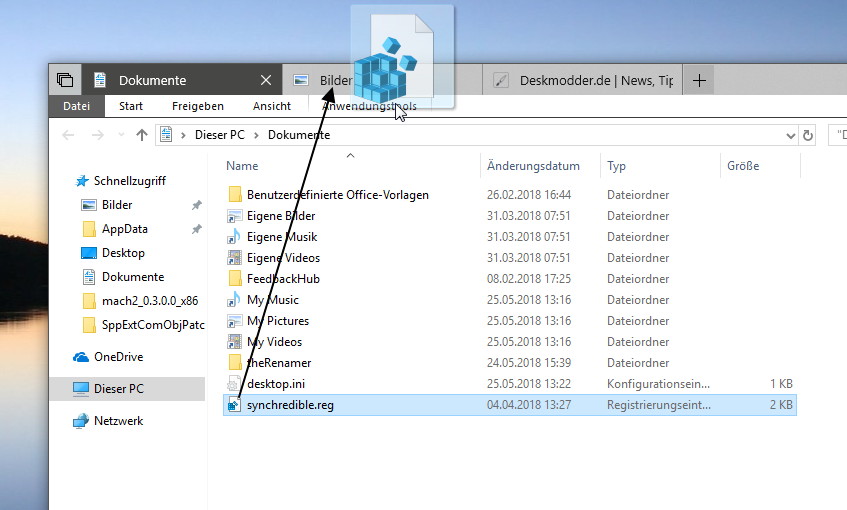The width and height of the screenshot is (847, 510).
Task: Open the address bar history dropdown
Action: point(790,136)
